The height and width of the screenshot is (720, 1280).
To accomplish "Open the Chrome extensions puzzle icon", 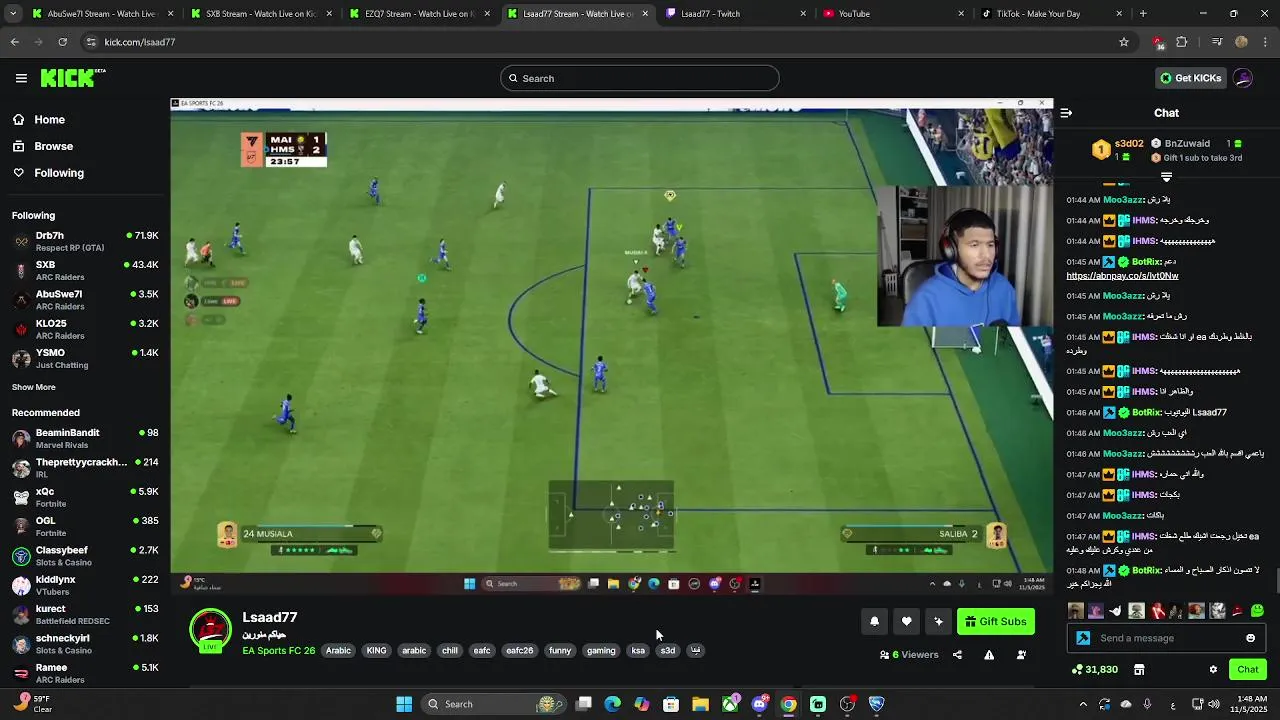I will click(x=1182, y=42).
